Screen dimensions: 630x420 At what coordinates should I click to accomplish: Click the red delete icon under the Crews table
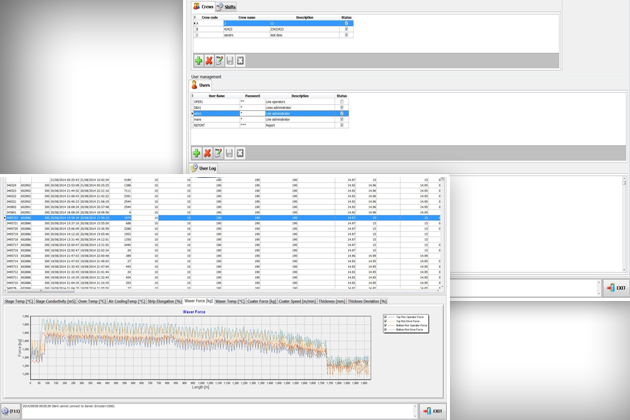208,61
